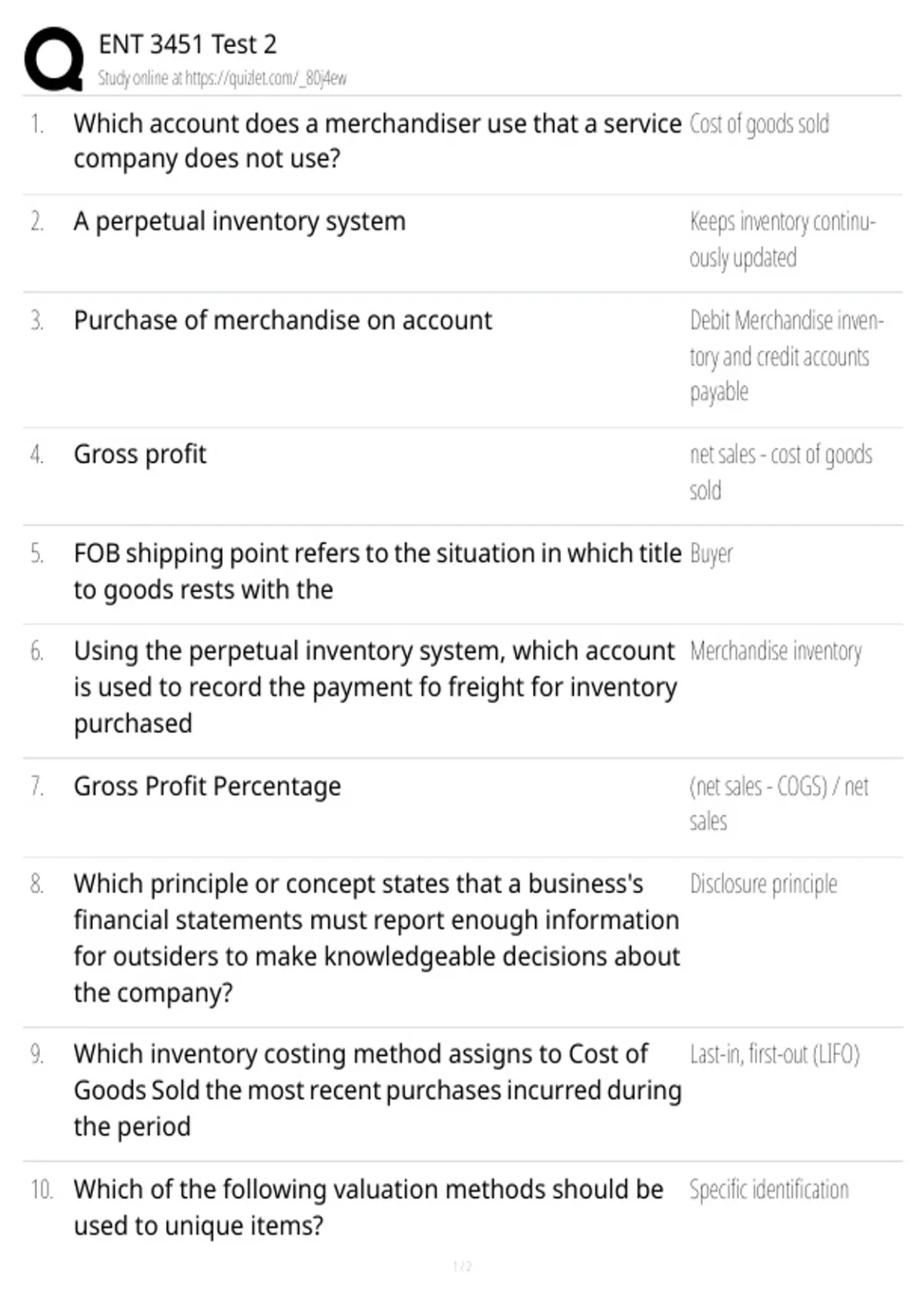
Task: Select question 1 about merchandiser account
Action: pyautogui.click(x=377, y=141)
